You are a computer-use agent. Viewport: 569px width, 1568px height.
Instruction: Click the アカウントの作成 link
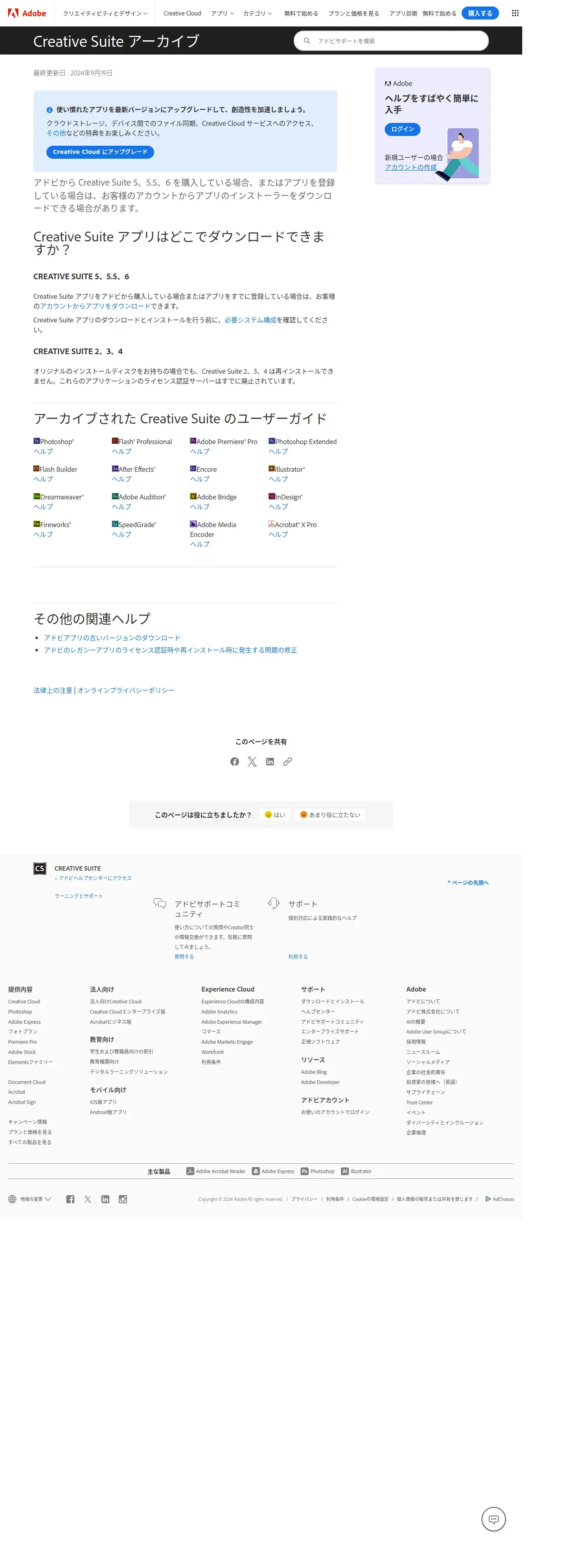tap(410, 167)
